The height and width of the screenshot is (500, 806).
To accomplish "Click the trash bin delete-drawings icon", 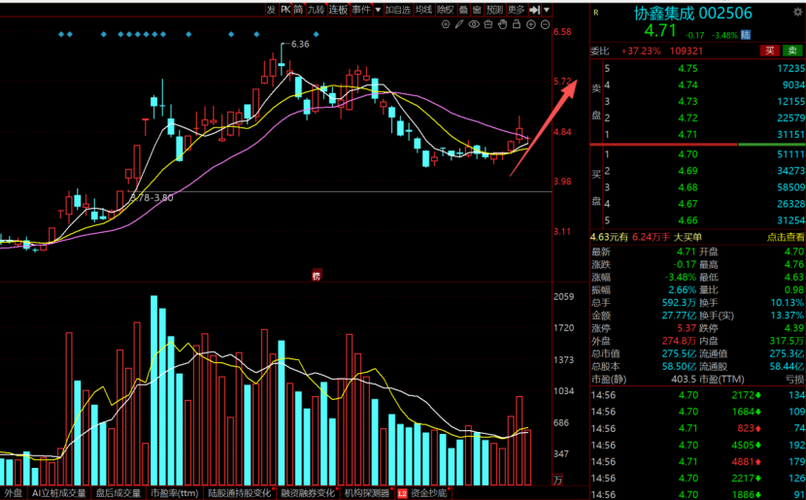I will tap(488, 24).
